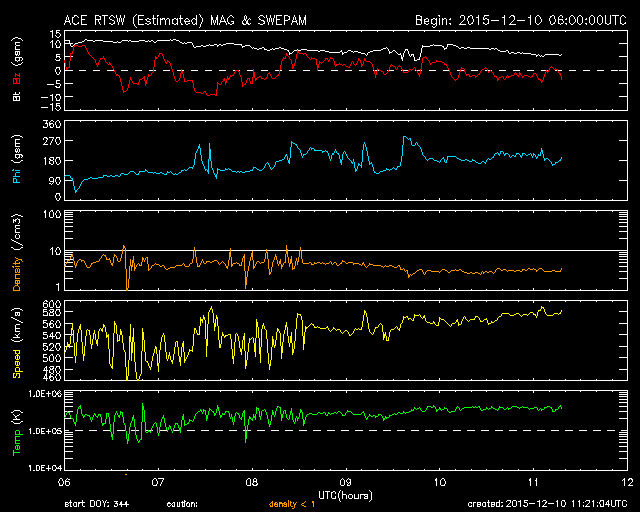Click the yellow "Speed" axis label

coord(17,364)
